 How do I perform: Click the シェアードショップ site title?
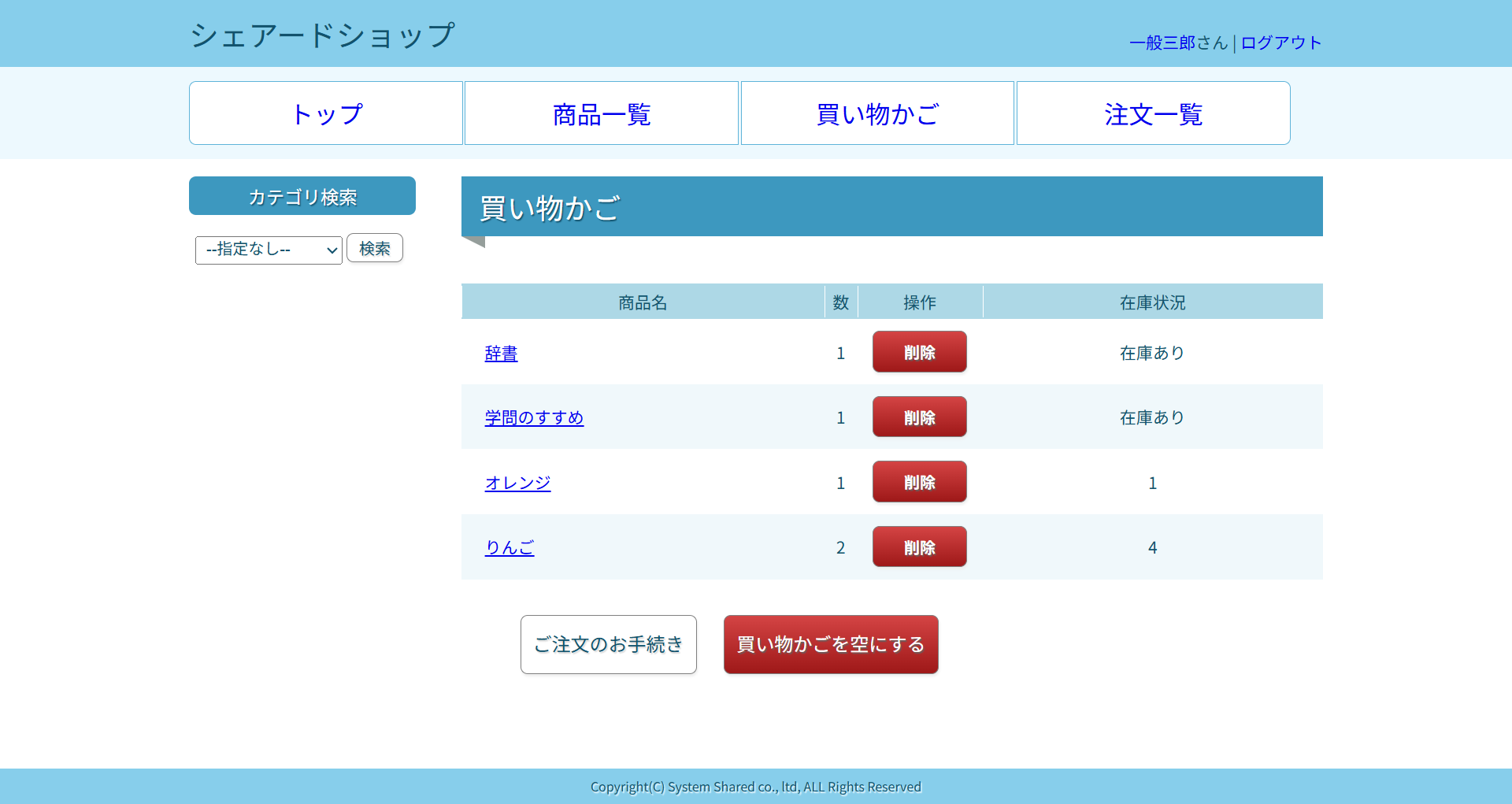(322, 34)
